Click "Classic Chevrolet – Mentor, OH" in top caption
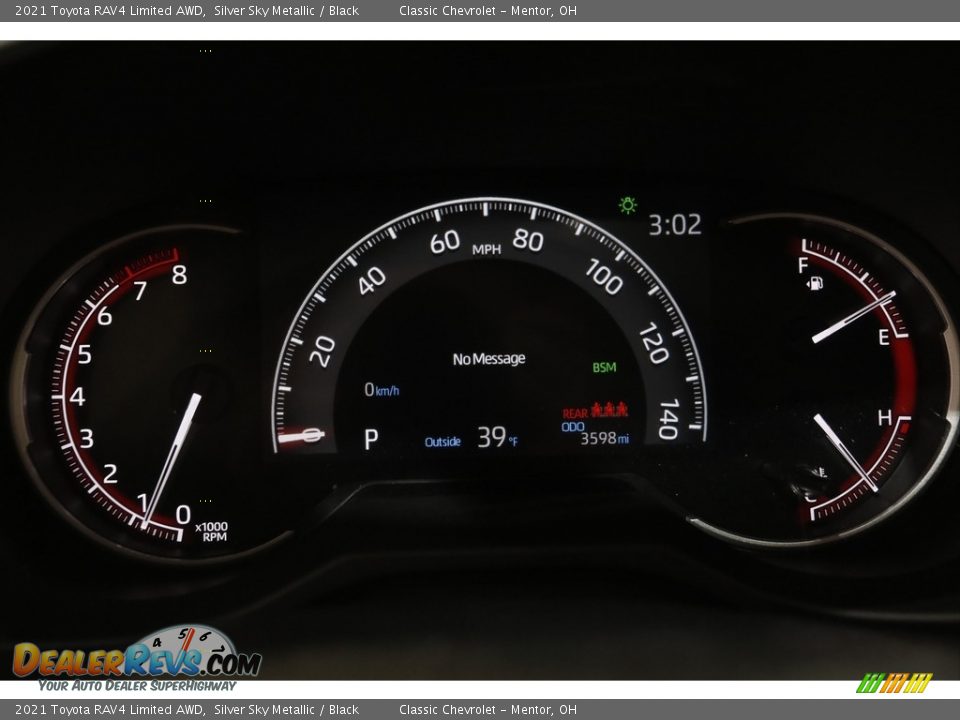 488,10
